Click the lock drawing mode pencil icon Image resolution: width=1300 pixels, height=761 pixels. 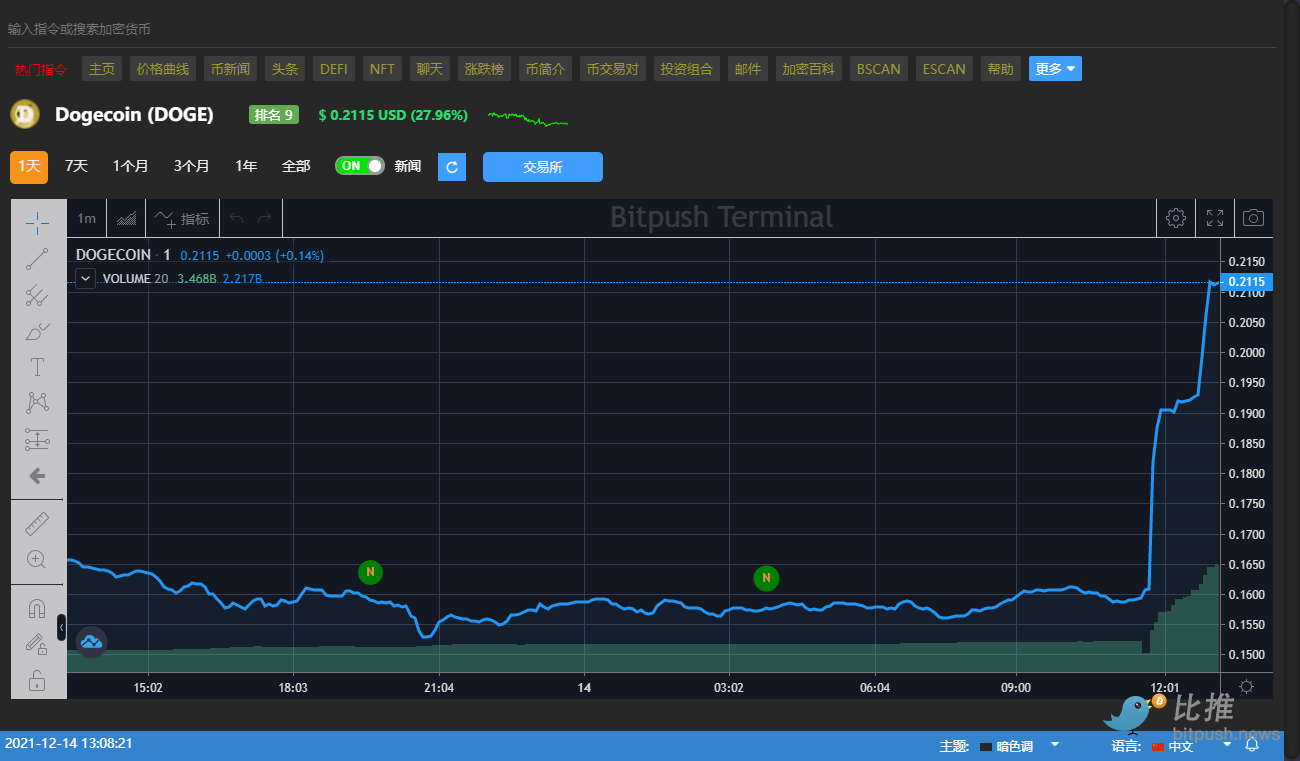37,644
